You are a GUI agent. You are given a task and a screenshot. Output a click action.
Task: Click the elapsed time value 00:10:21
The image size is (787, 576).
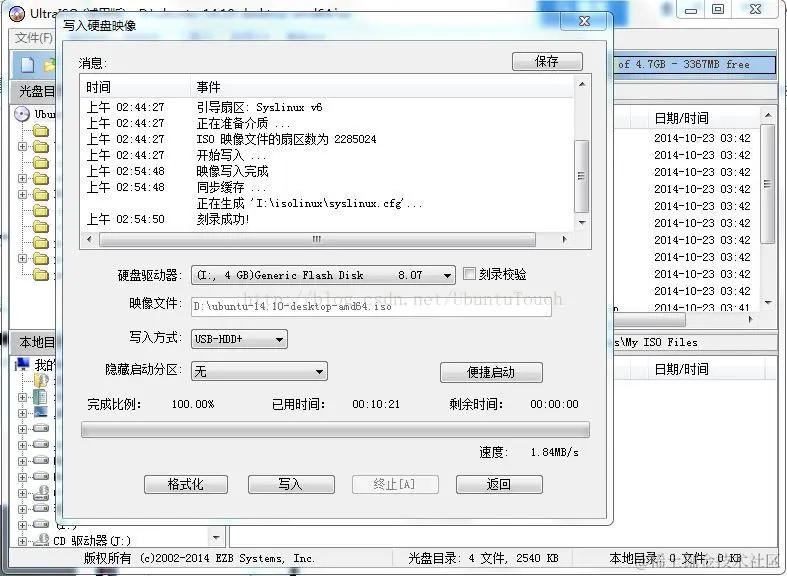(376, 404)
